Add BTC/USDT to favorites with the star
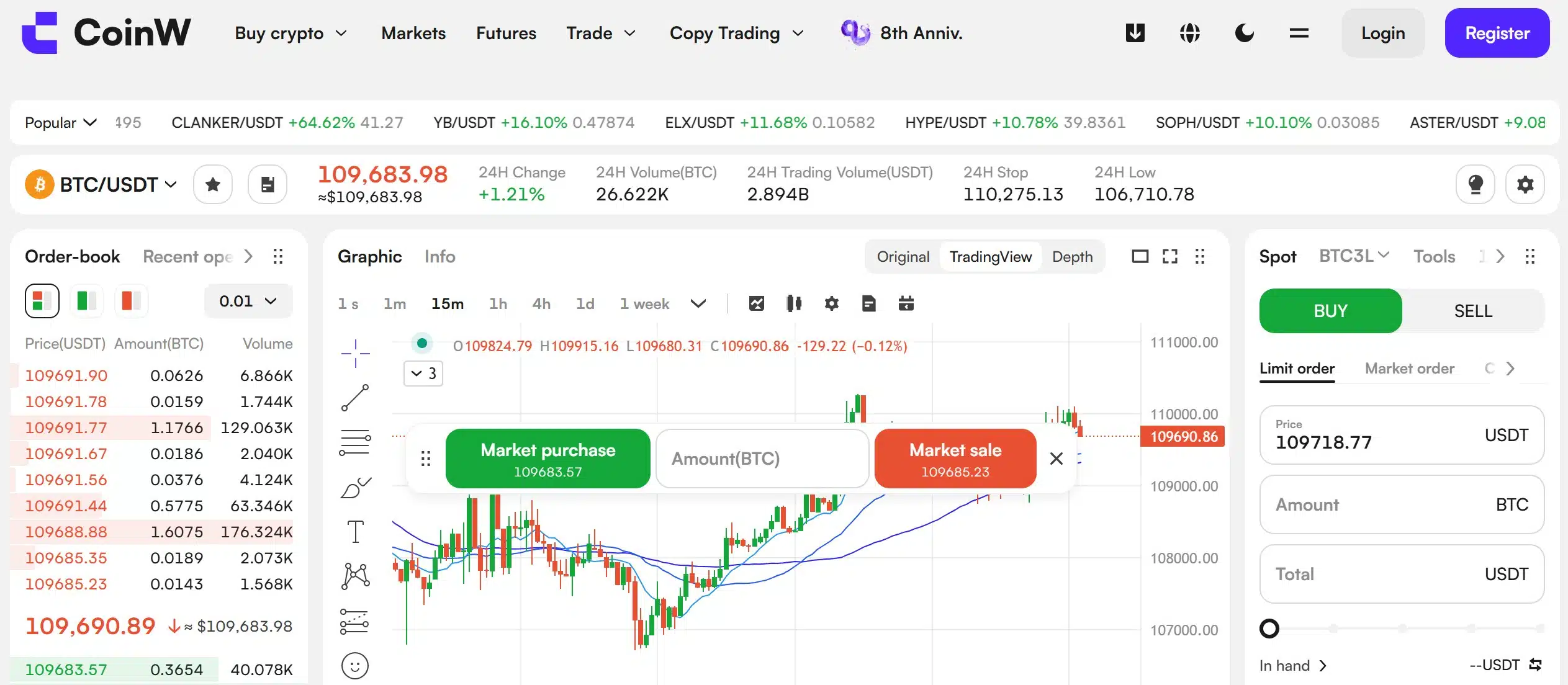The image size is (1568, 685). (x=213, y=184)
